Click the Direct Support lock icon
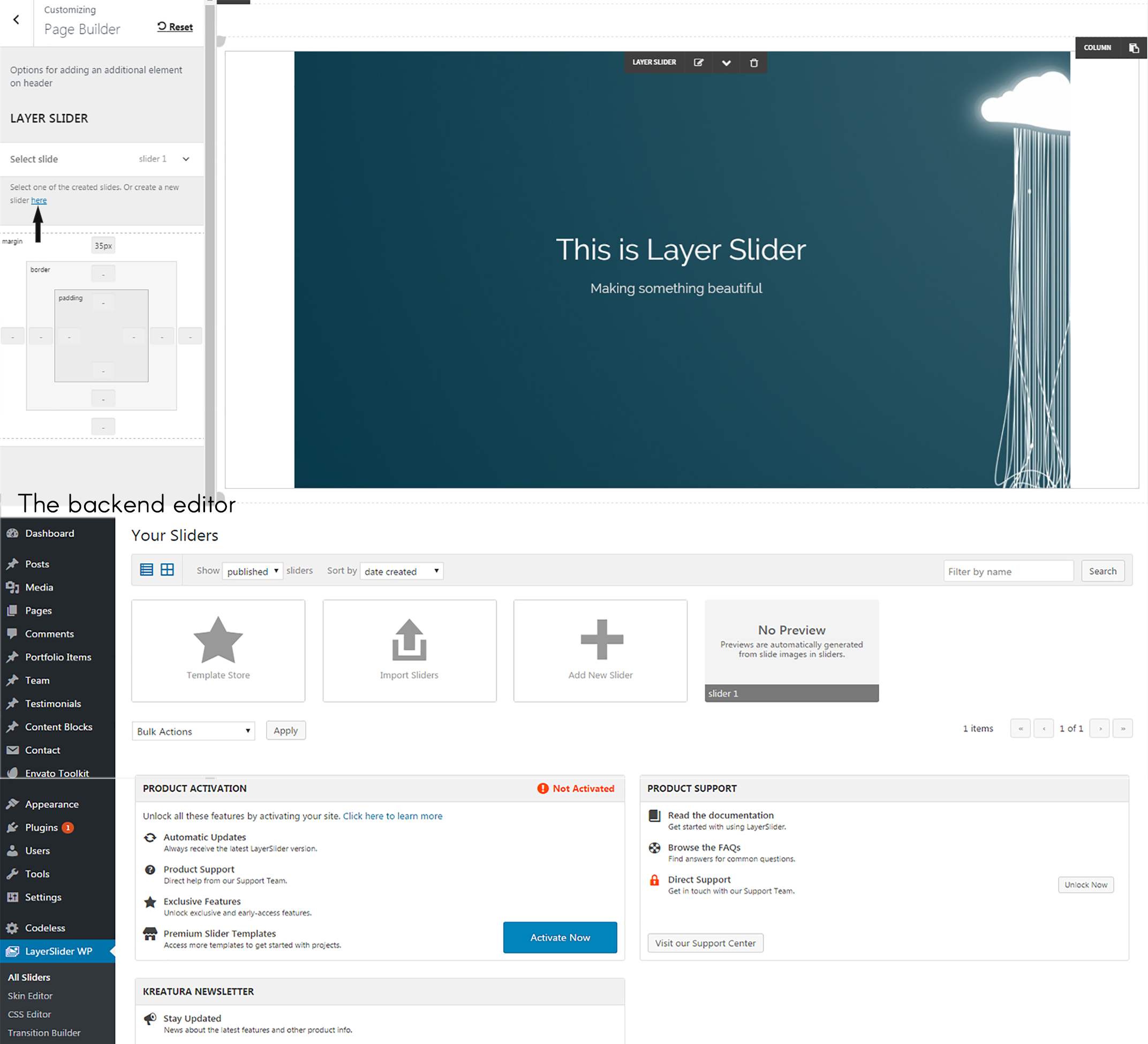This screenshot has height=1044, width=1148. [x=655, y=881]
